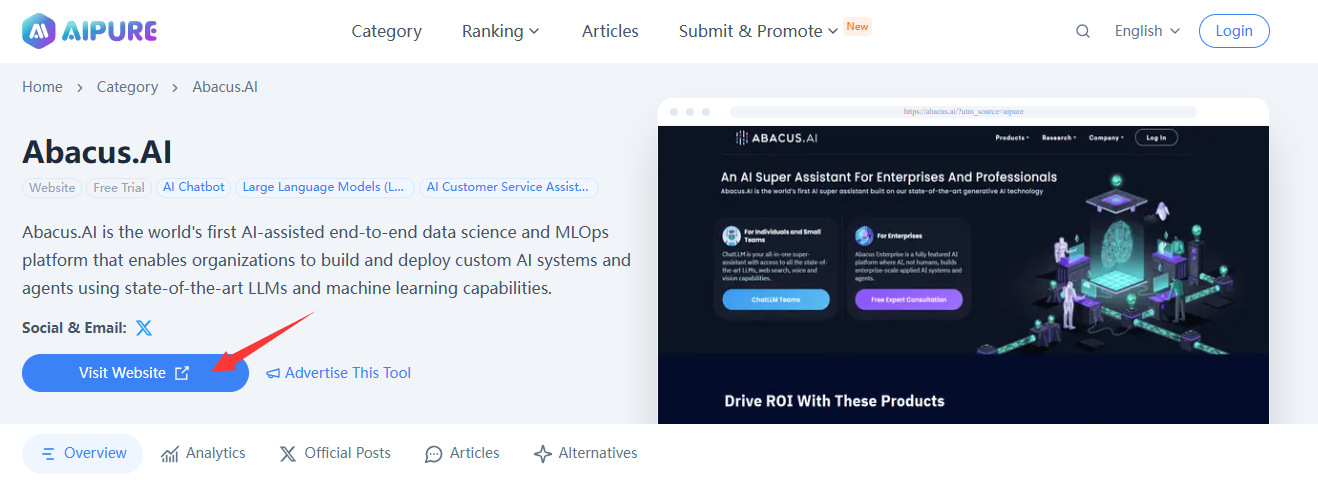Click the Abacus.AI breadcrumb

tap(225, 87)
